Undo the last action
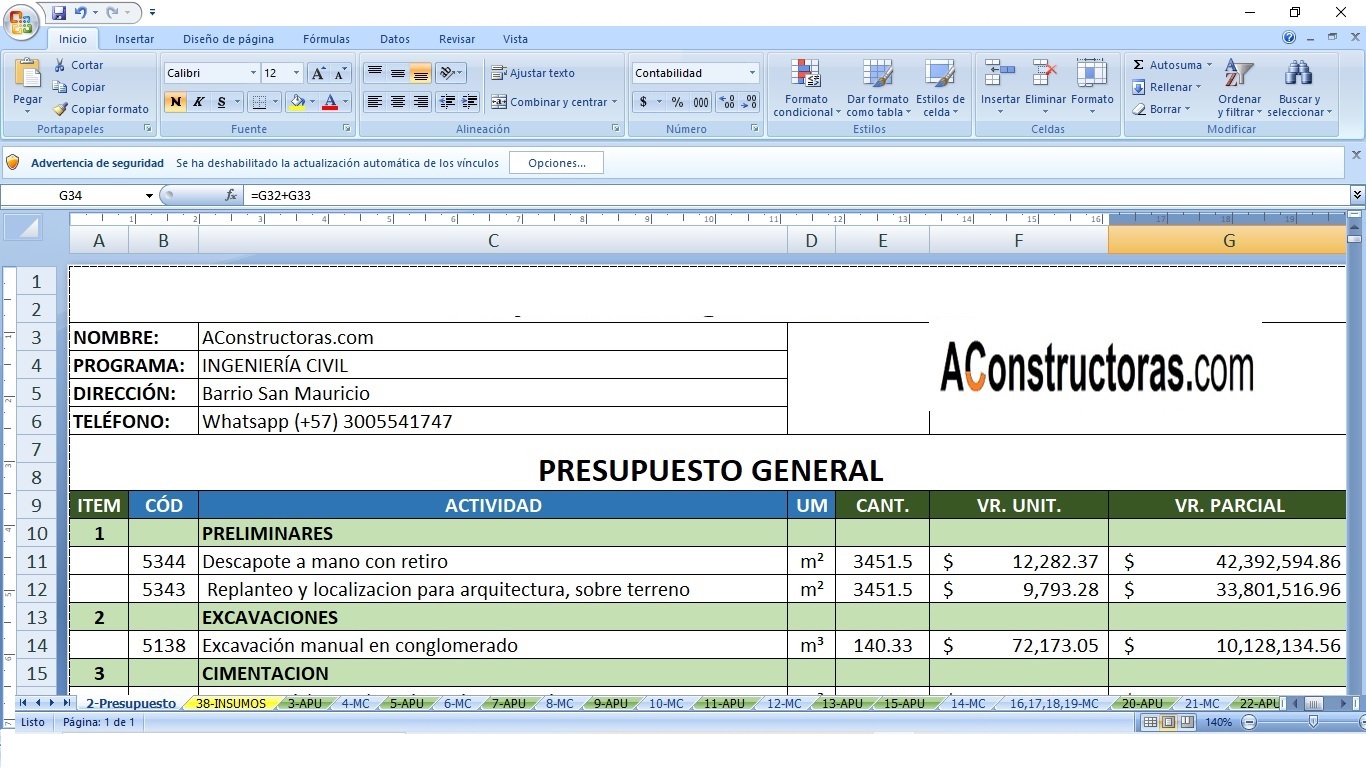This screenshot has height=768, width=1366. (80, 13)
